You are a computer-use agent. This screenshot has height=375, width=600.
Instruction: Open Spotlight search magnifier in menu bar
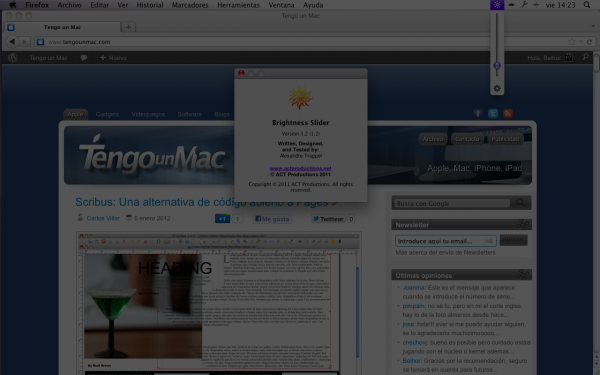point(587,5)
